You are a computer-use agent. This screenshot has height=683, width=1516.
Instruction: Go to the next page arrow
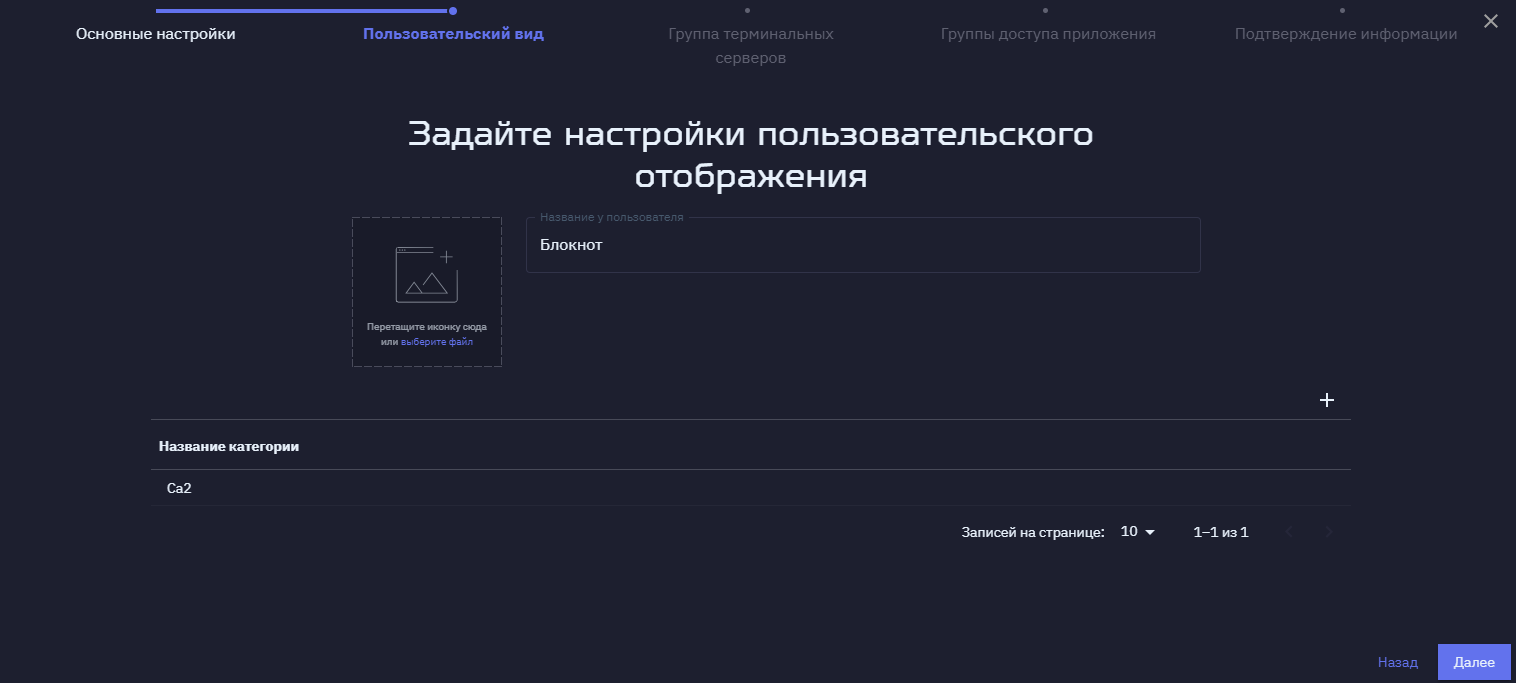(1329, 532)
